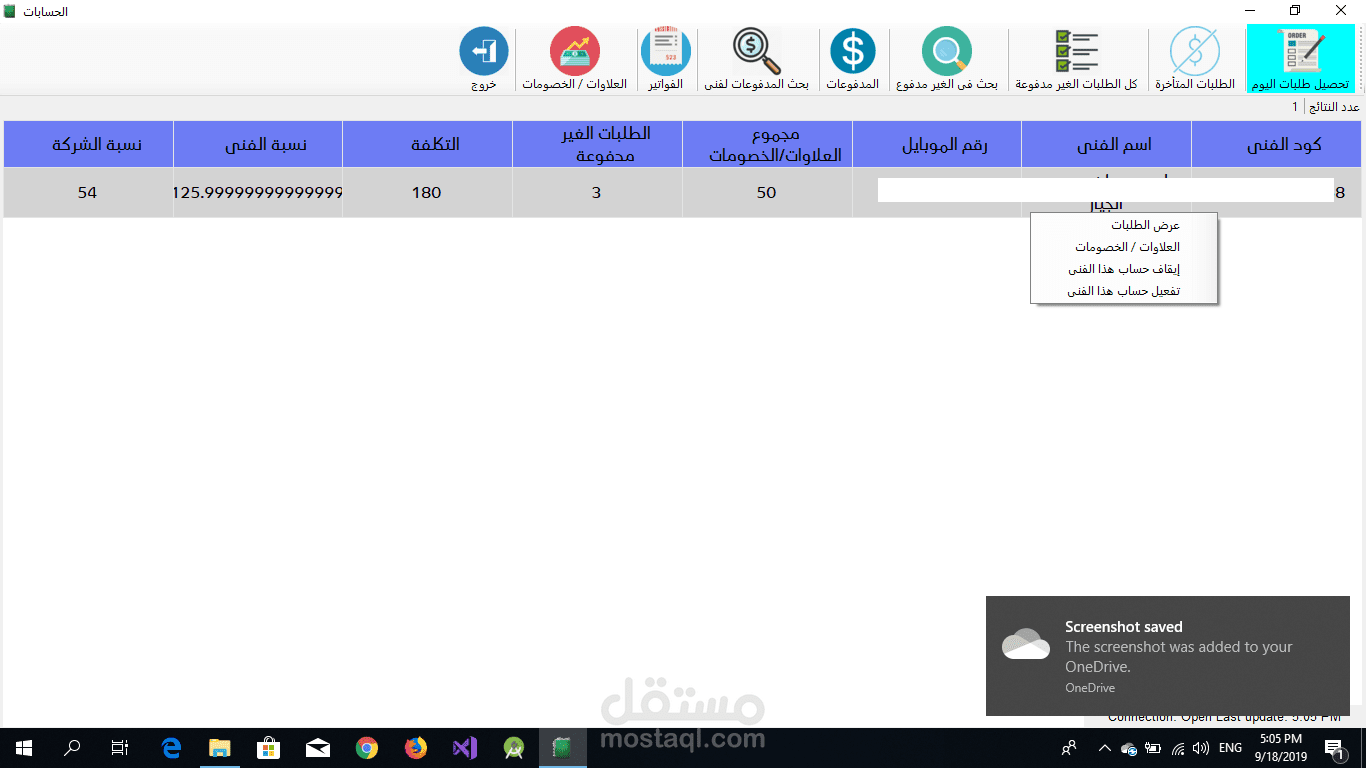Click the نسبة الشركة column header
This screenshot has width=1366, height=768.
coord(88,144)
